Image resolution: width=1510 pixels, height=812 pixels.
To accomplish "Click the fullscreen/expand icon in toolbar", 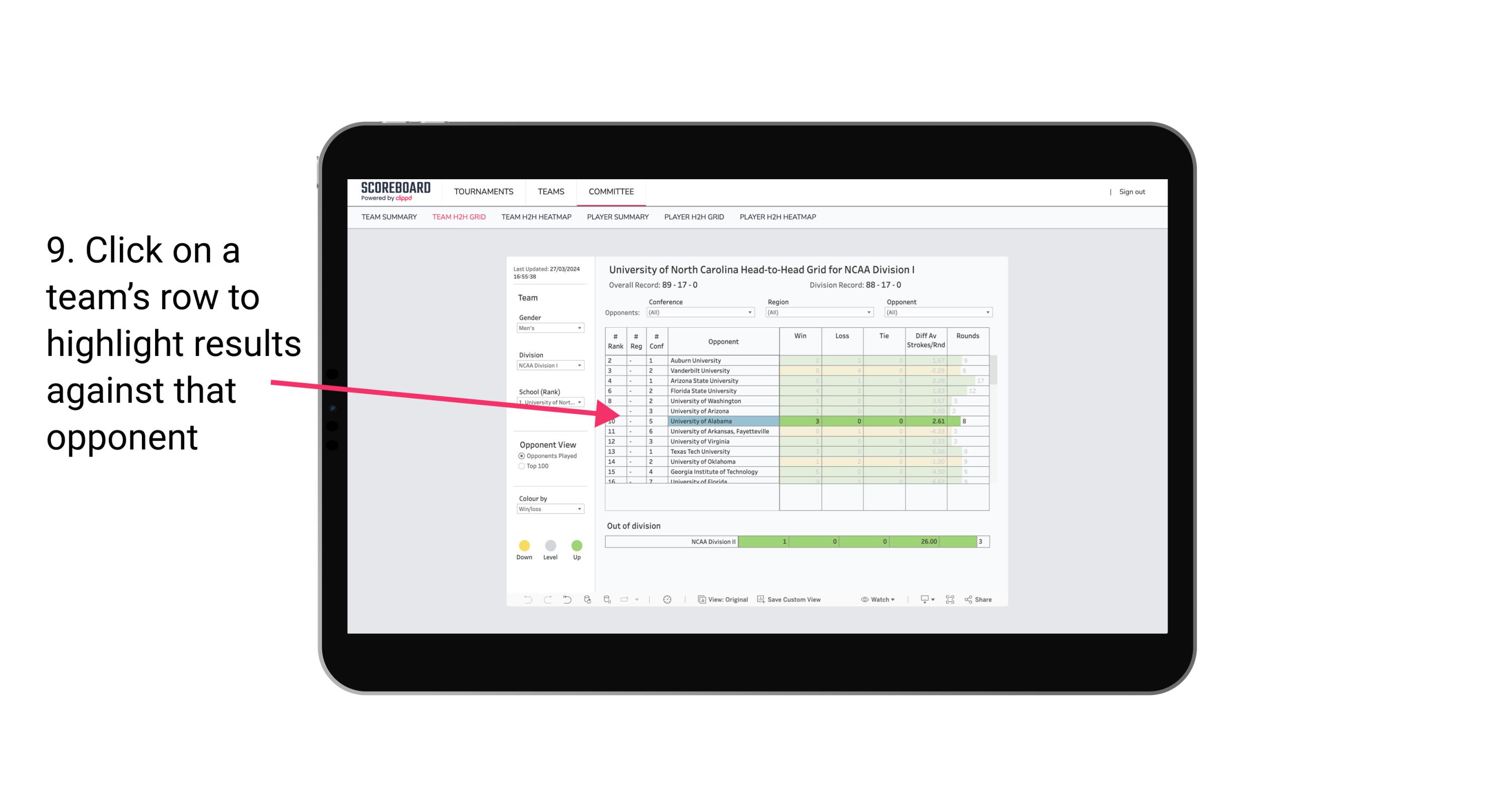I will (x=951, y=600).
